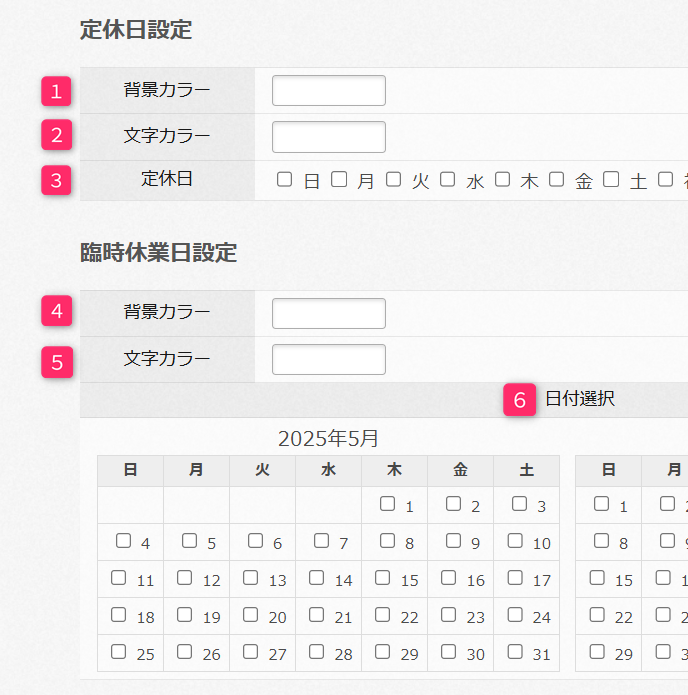This screenshot has width=688, height=695.
Task: Check the May 15 date checkbox
Action: (388, 578)
